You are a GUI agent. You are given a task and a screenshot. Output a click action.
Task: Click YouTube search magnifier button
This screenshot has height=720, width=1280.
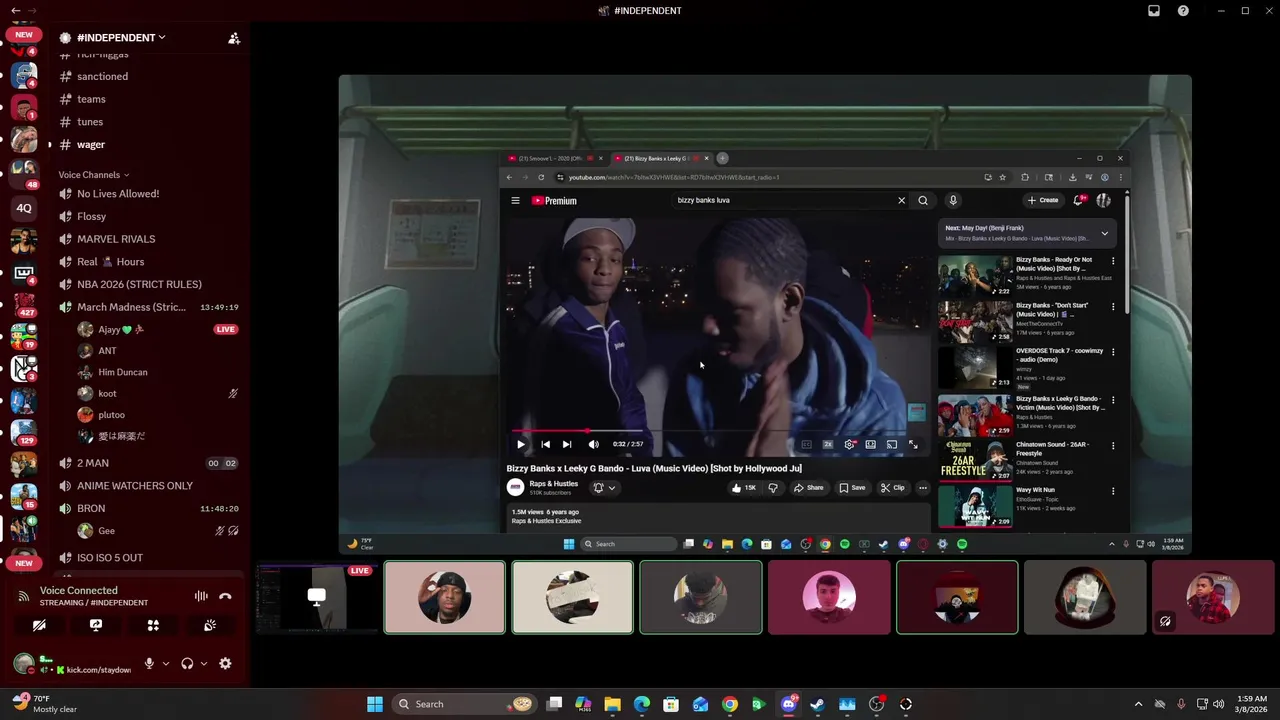pos(923,201)
